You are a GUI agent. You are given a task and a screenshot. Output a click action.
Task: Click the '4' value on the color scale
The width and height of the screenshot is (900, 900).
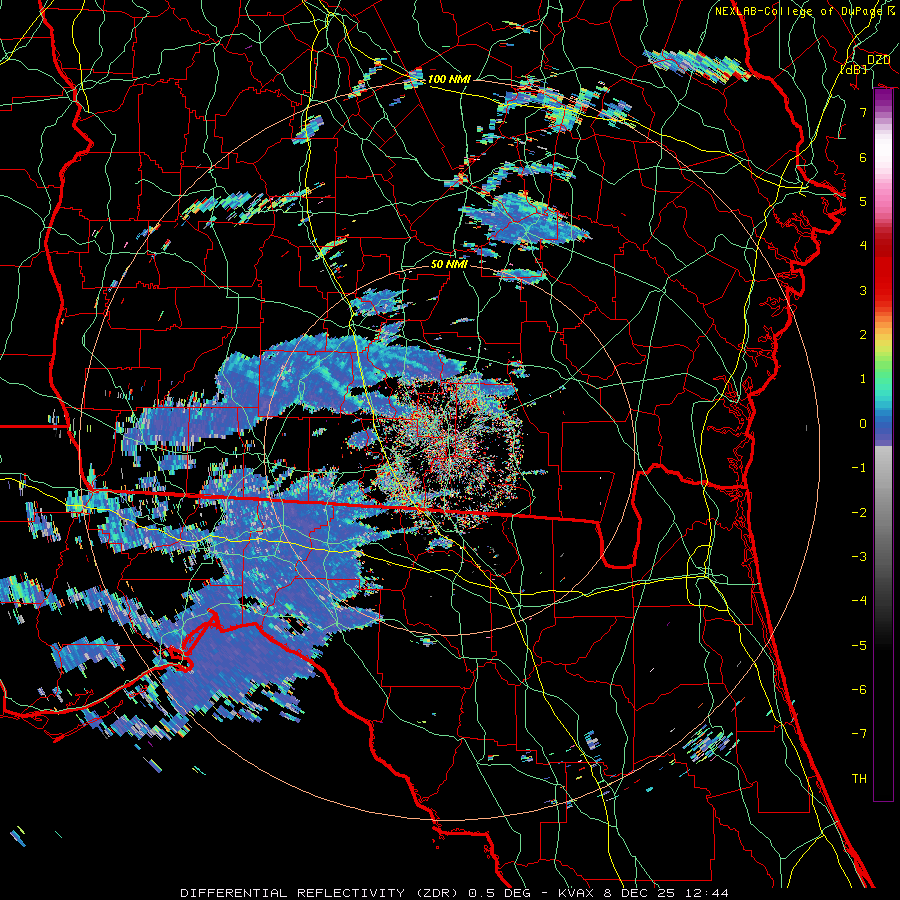tap(863, 246)
